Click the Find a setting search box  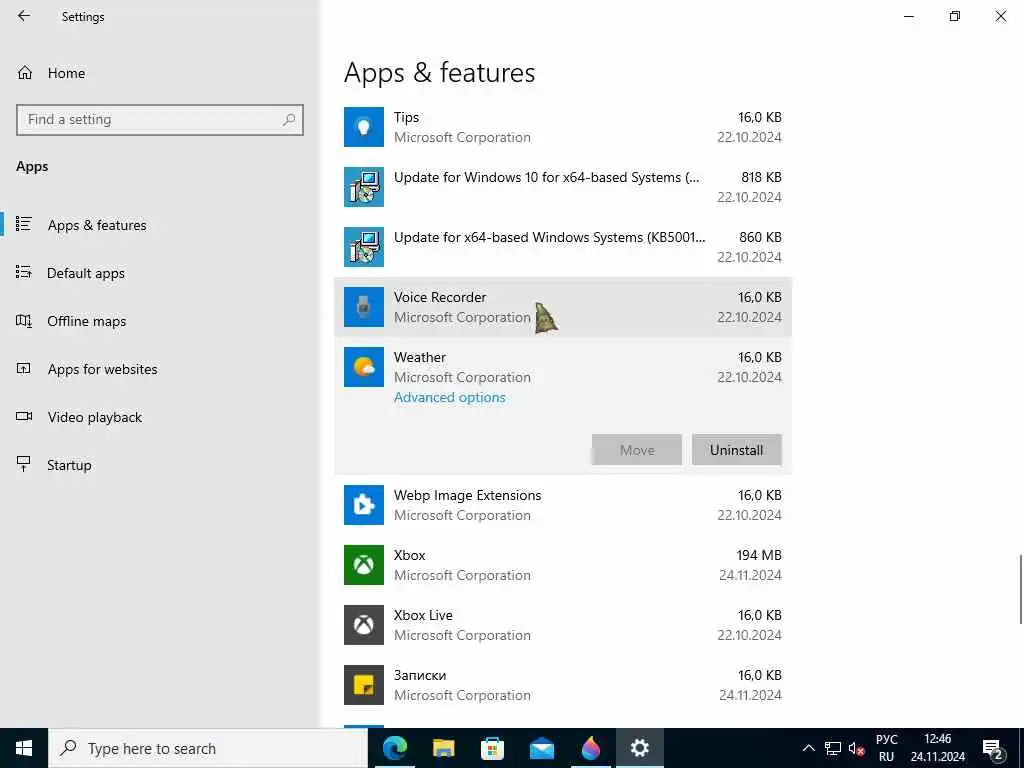click(160, 120)
